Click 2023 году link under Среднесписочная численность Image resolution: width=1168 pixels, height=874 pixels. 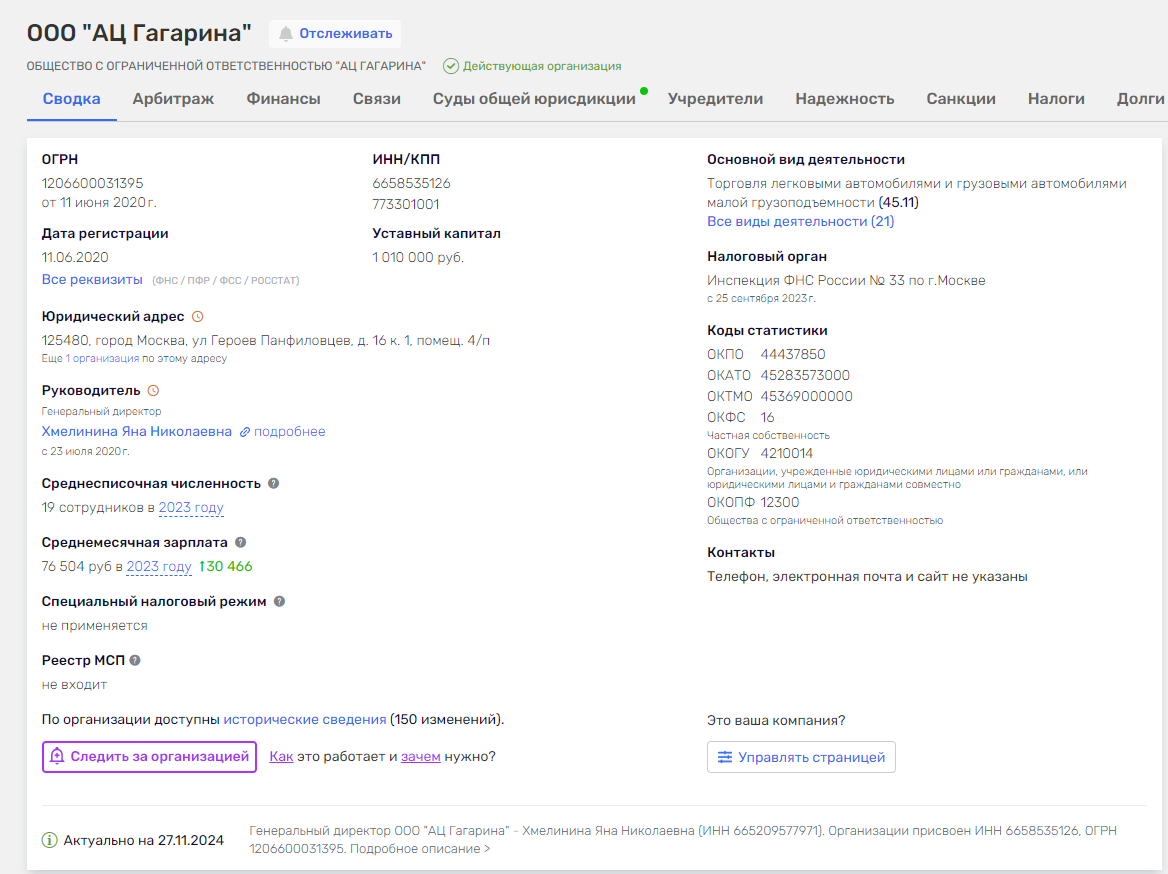click(x=191, y=507)
